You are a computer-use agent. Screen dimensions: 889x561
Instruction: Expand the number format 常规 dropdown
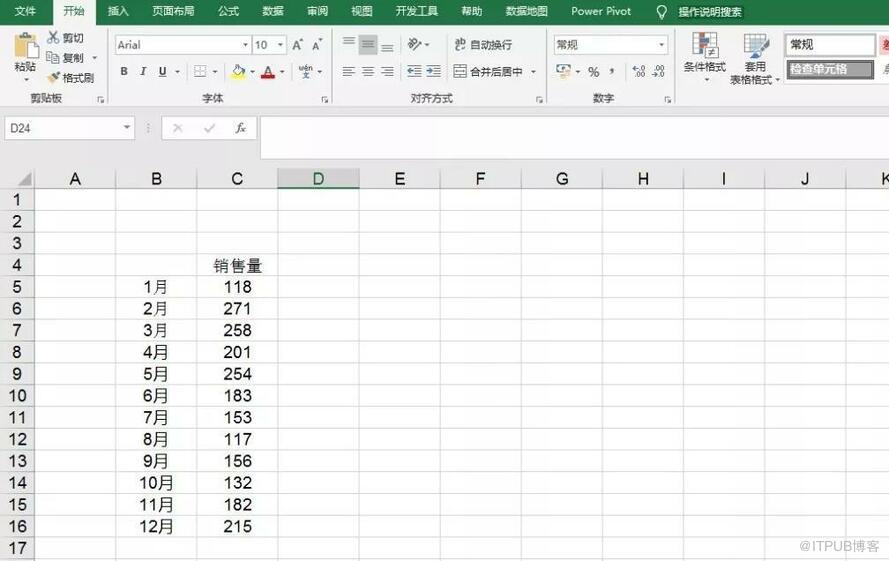tap(661, 45)
